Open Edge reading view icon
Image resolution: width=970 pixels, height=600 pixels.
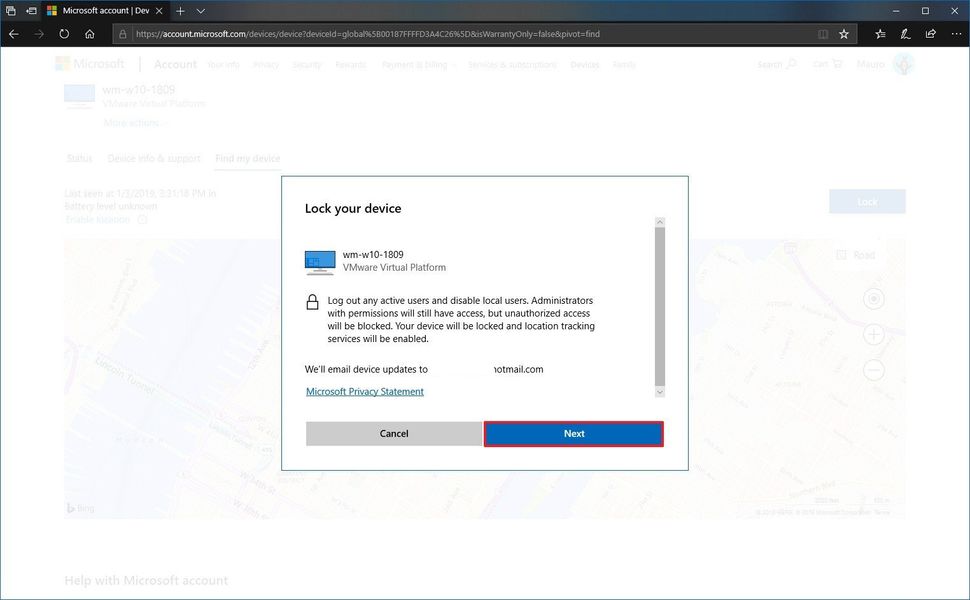(x=823, y=33)
